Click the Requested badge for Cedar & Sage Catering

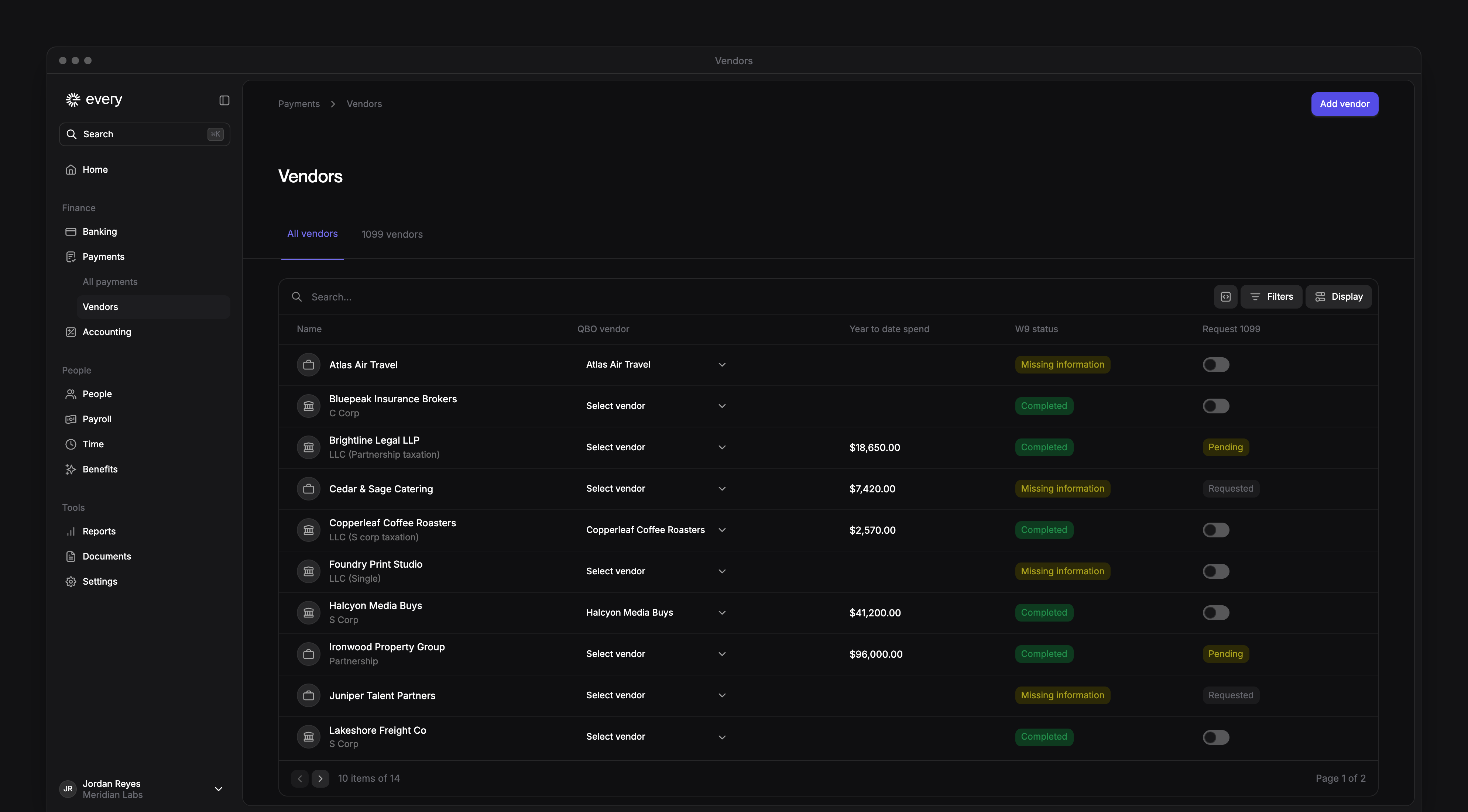(x=1231, y=489)
